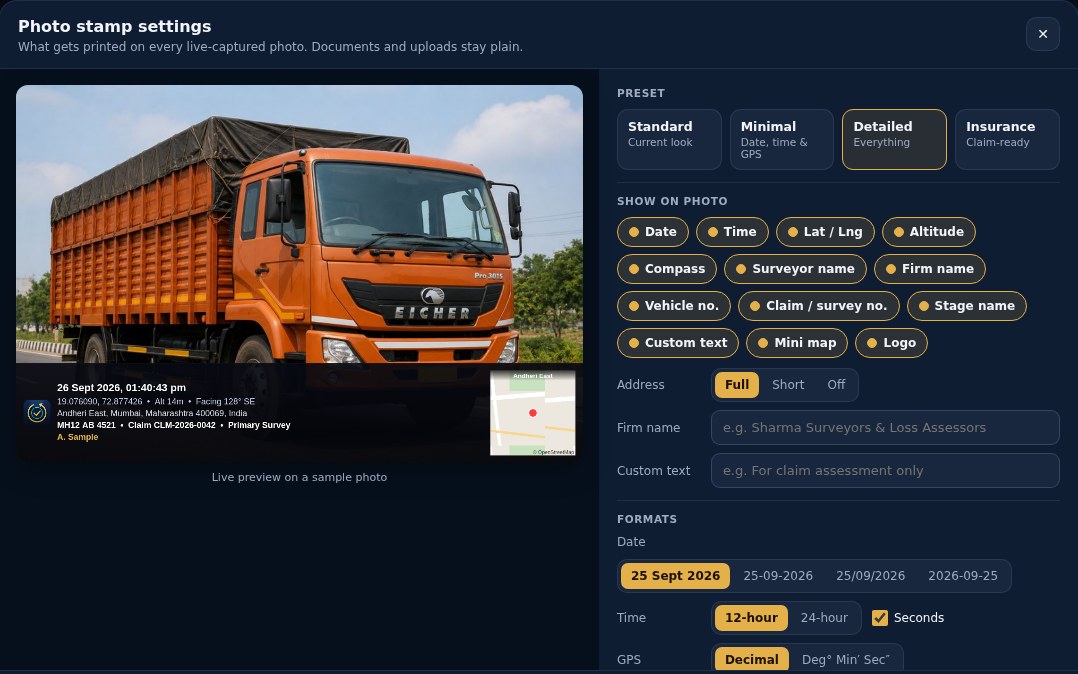Screen dimensions: 1078x674
Task: Toggle the Lat / Lng chip
Action: tap(825, 232)
